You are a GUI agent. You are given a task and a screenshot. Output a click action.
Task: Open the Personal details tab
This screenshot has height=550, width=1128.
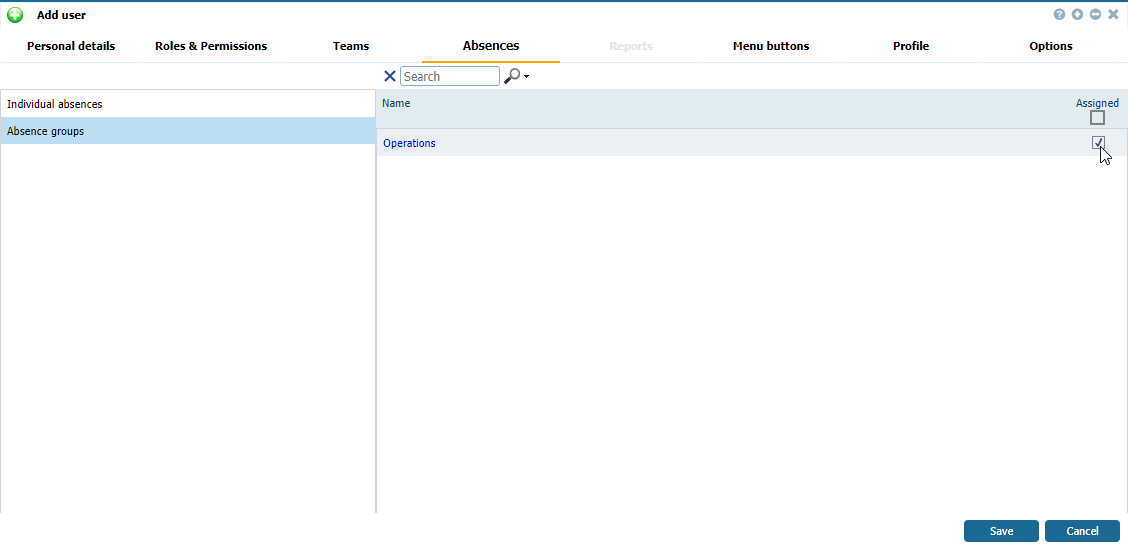71,46
